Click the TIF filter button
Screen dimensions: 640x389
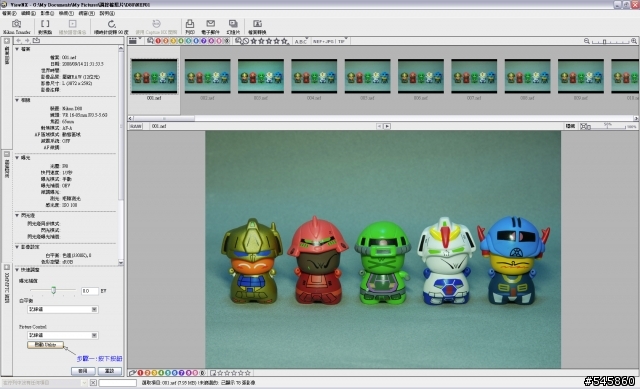[342, 41]
